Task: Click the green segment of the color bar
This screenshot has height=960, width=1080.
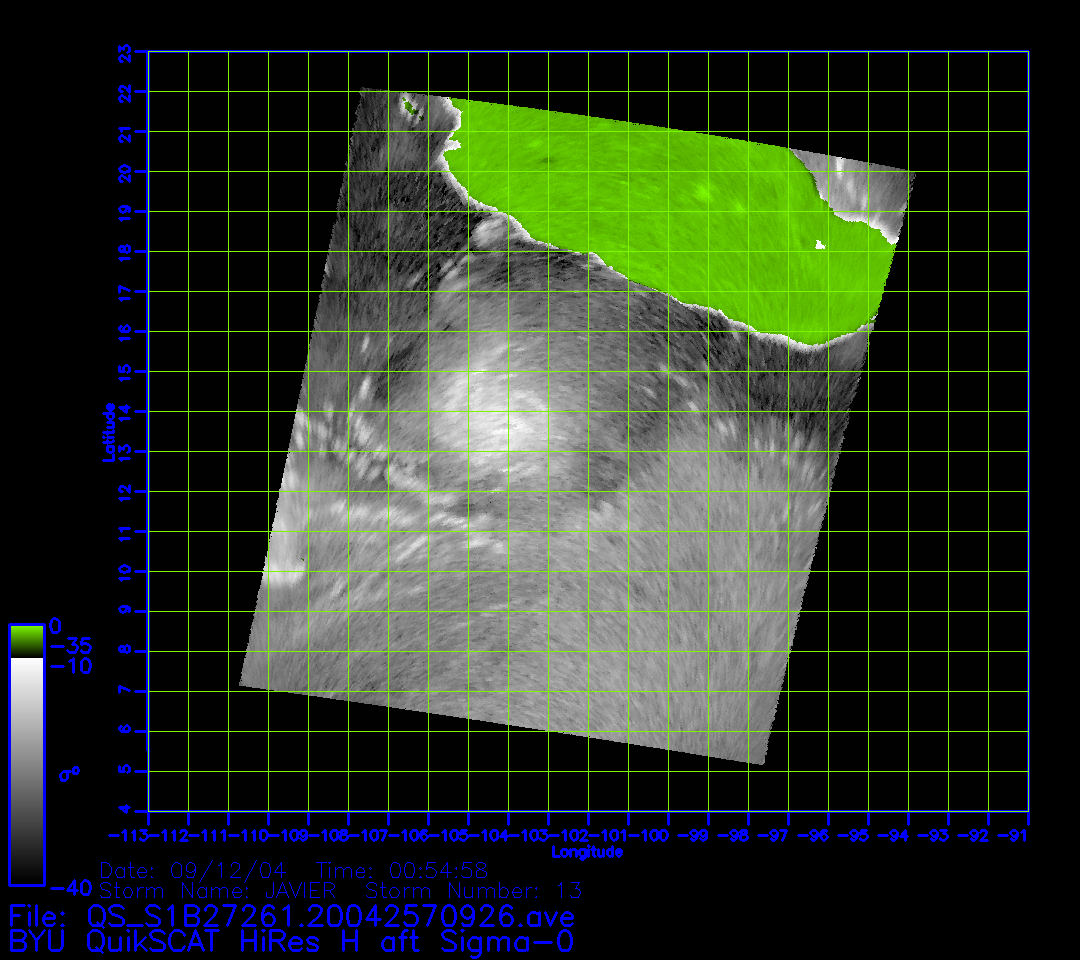Action: 26,640
